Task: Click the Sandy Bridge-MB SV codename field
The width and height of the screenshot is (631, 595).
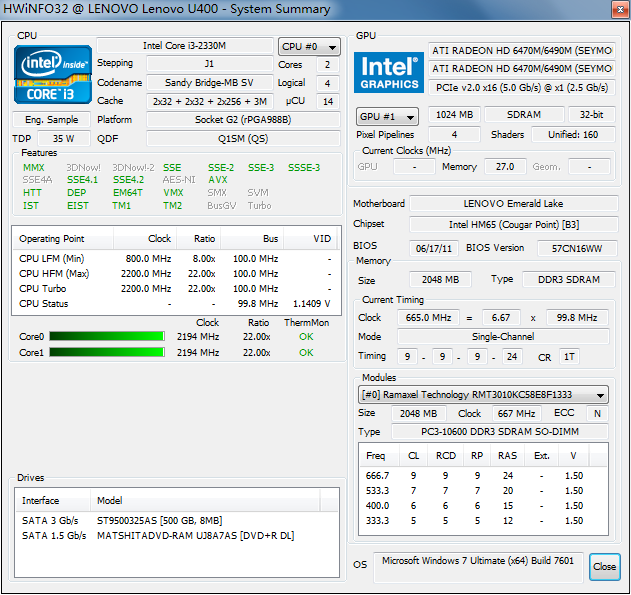Action: click(x=208, y=83)
